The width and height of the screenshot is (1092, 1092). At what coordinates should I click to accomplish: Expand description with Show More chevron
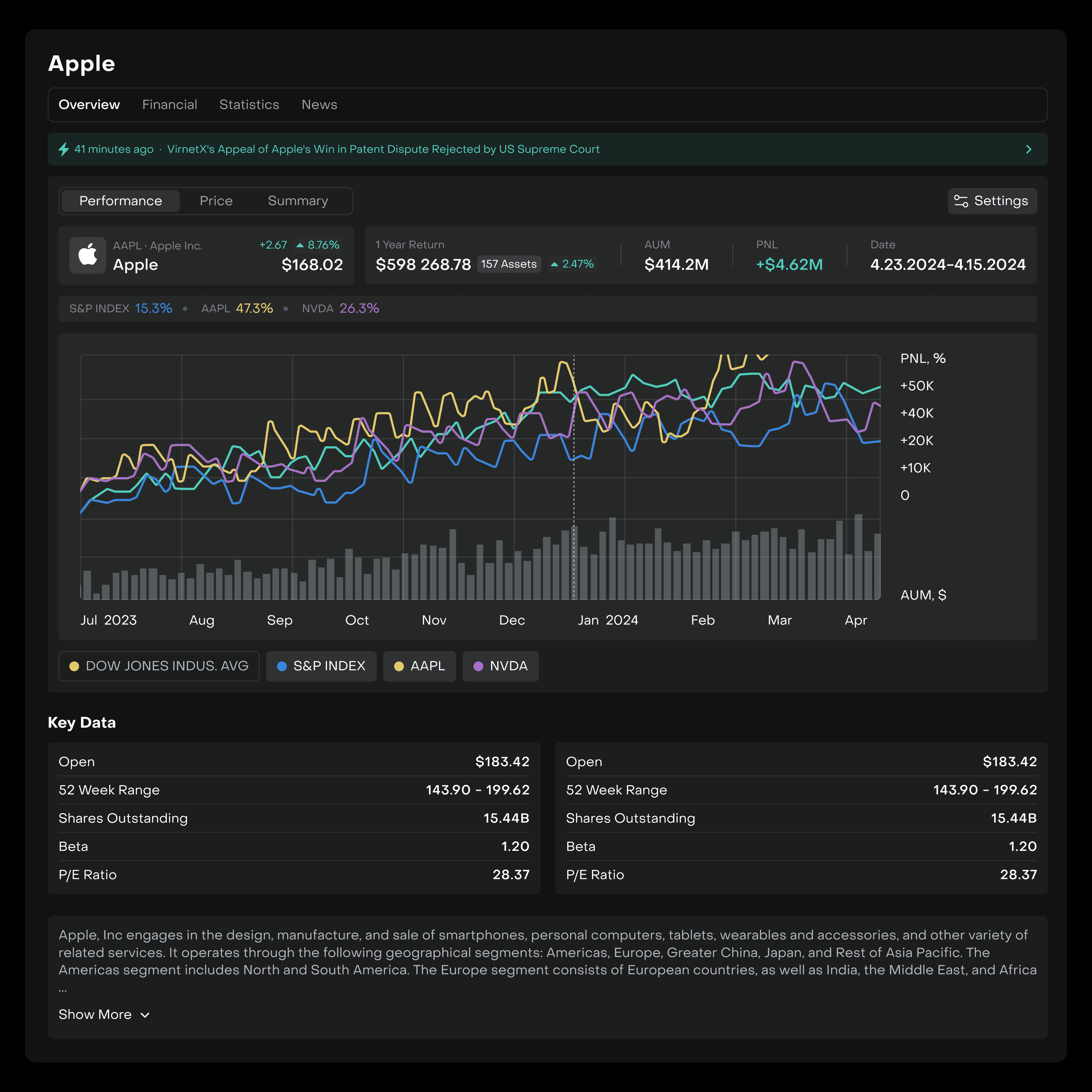[x=145, y=1015]
